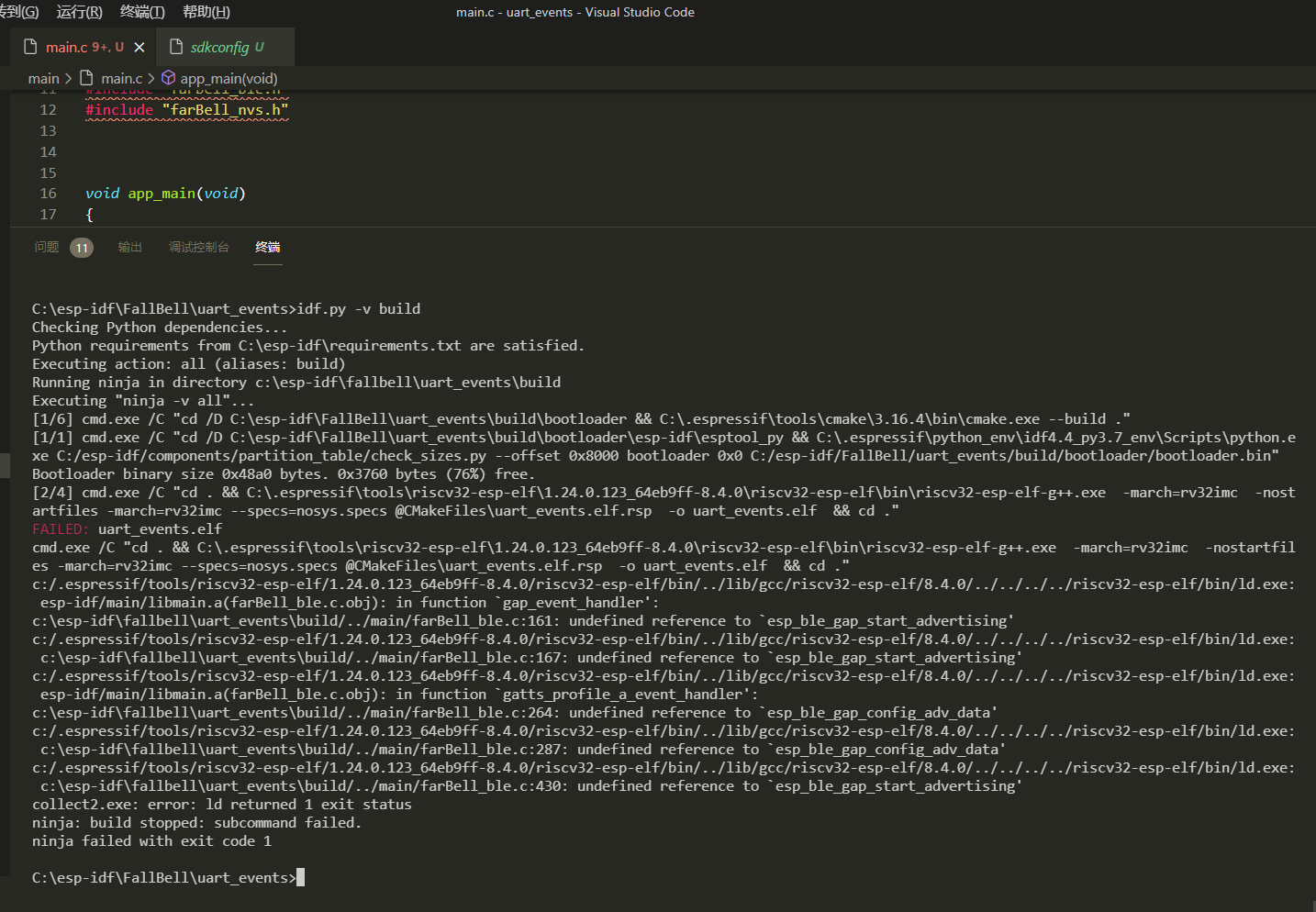Click the 'Checking Python dependencies...' line
The width and height of the screenshot is (1316, 912).
160,328
